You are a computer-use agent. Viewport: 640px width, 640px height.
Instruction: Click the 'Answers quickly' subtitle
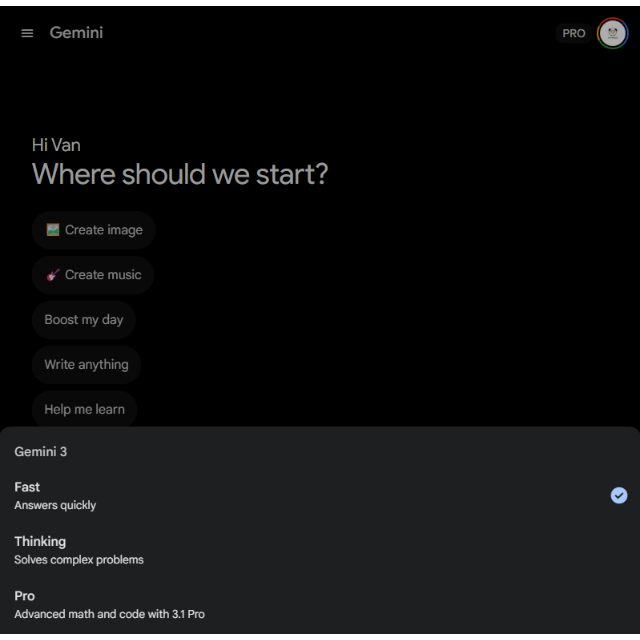(55, 506)
